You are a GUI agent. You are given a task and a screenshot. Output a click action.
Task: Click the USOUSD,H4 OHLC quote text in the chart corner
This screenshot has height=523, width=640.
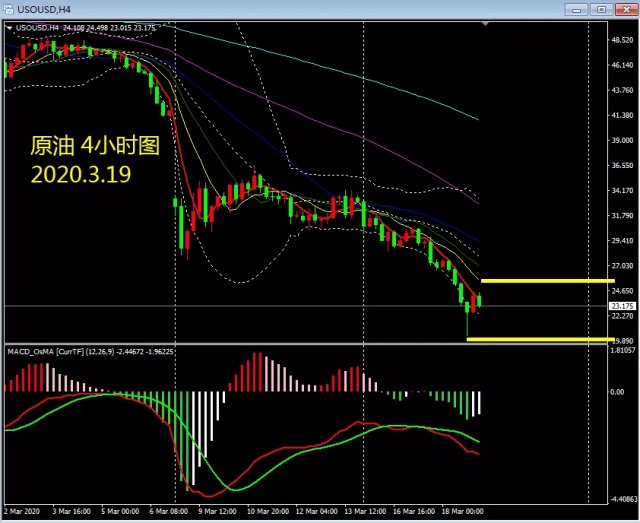click(x=86, y=28)
